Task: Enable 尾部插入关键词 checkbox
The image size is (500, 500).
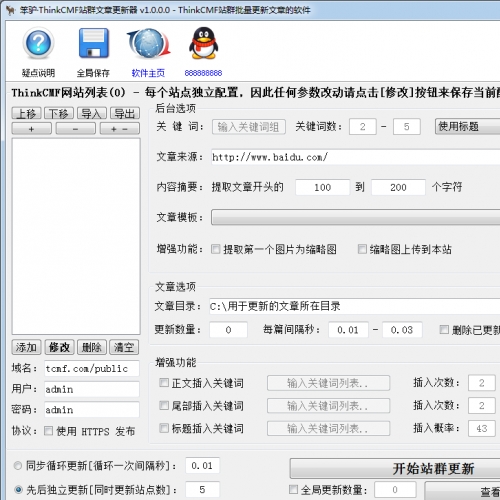Action: [x=164, y=405]
